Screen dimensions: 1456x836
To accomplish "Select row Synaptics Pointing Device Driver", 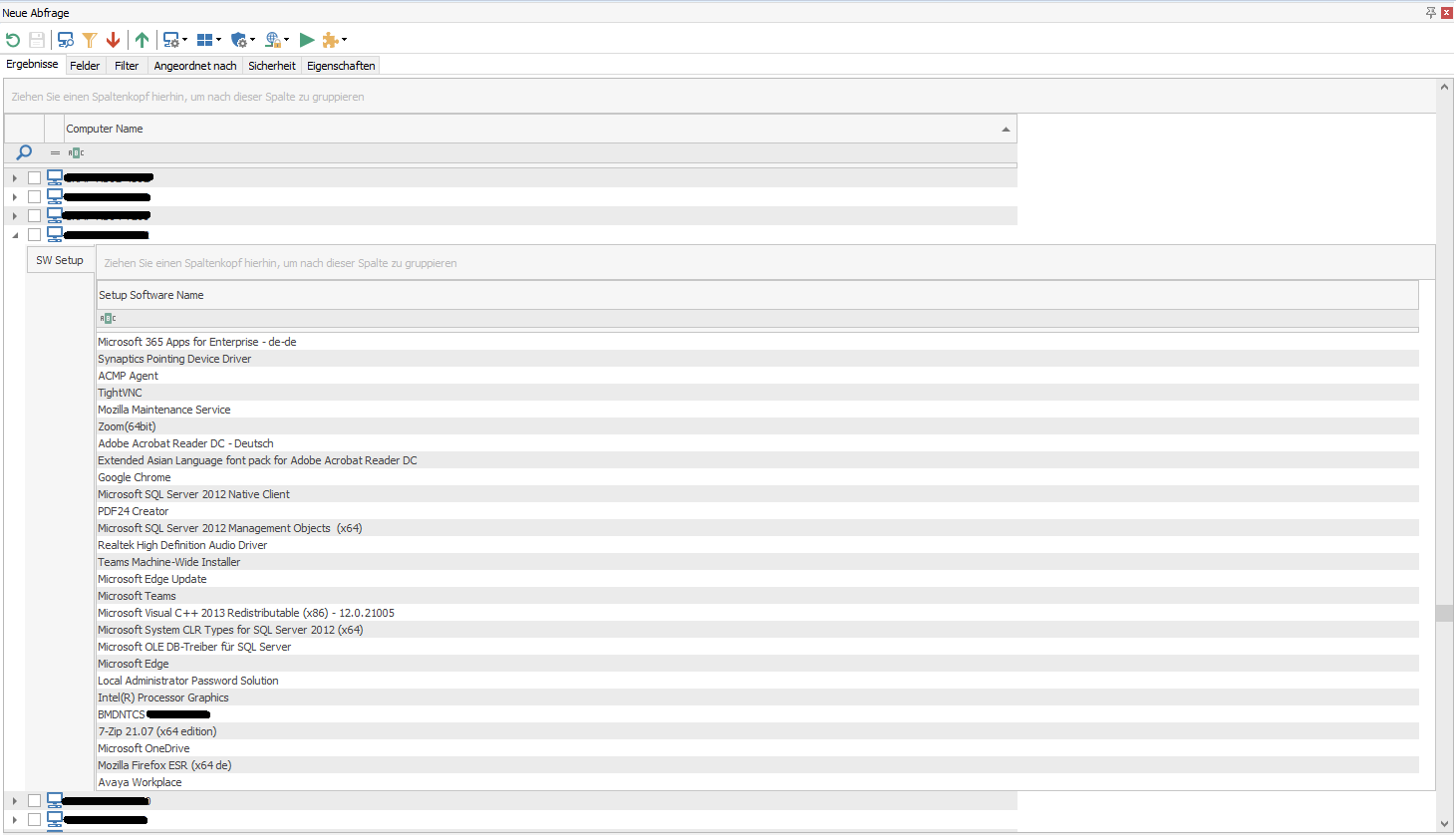I will coord(757,359).
